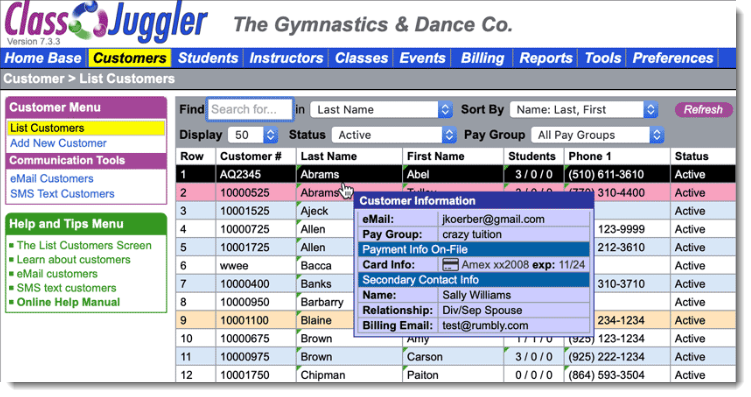Click last name Bacca
The height and width of the screenshot is (397, 751).
(x=316, y=266)
